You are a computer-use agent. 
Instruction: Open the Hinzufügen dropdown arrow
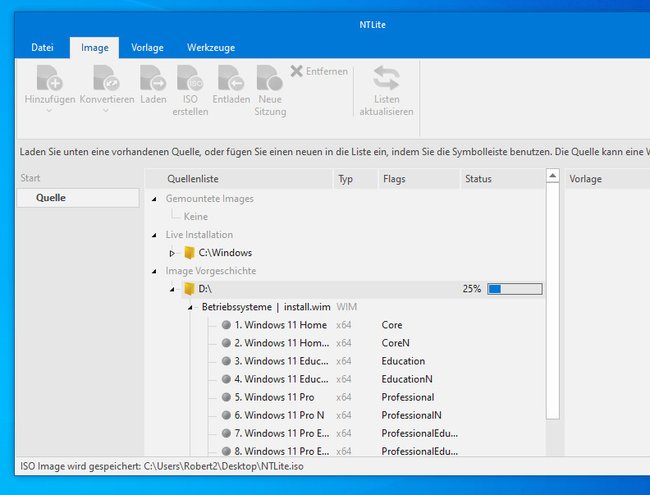tap(49, 110)
